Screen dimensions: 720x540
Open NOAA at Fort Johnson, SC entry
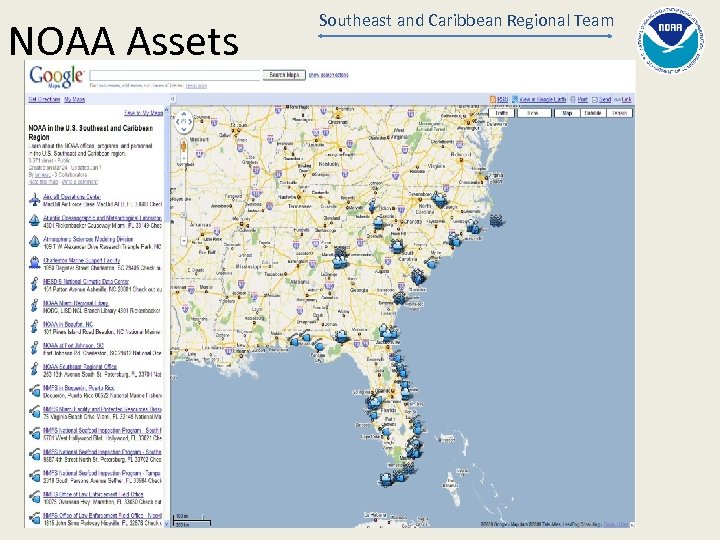pyautogui.click(x=73, y=345)
